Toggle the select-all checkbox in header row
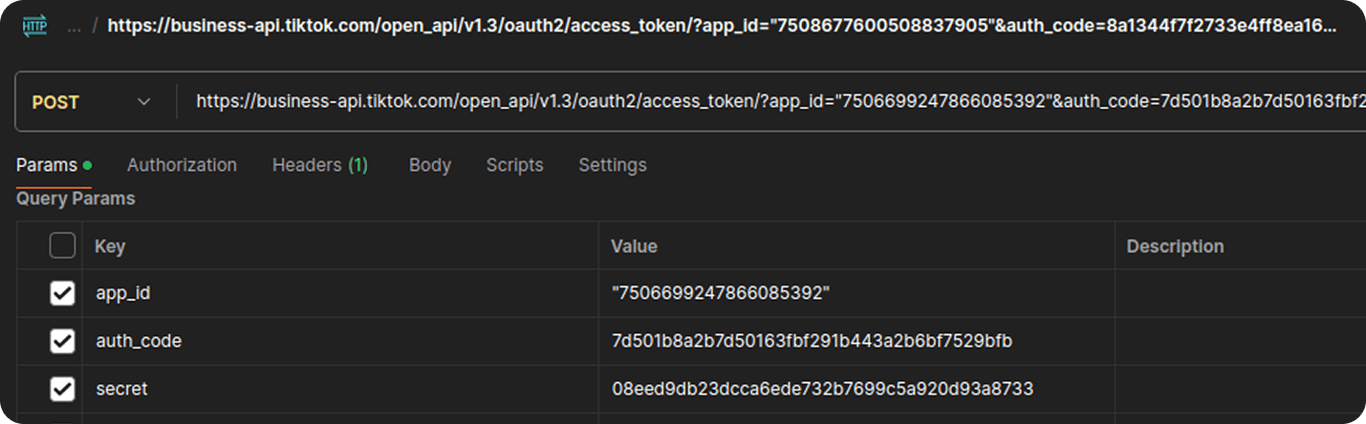 [62, 245]
